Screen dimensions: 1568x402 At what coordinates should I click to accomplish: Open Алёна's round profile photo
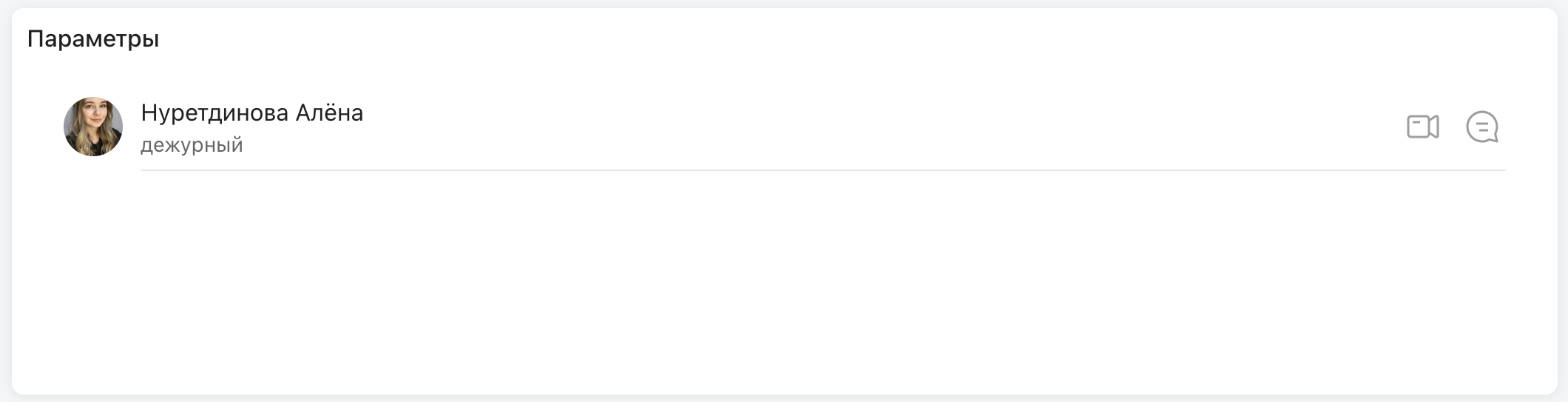(93, 127)
